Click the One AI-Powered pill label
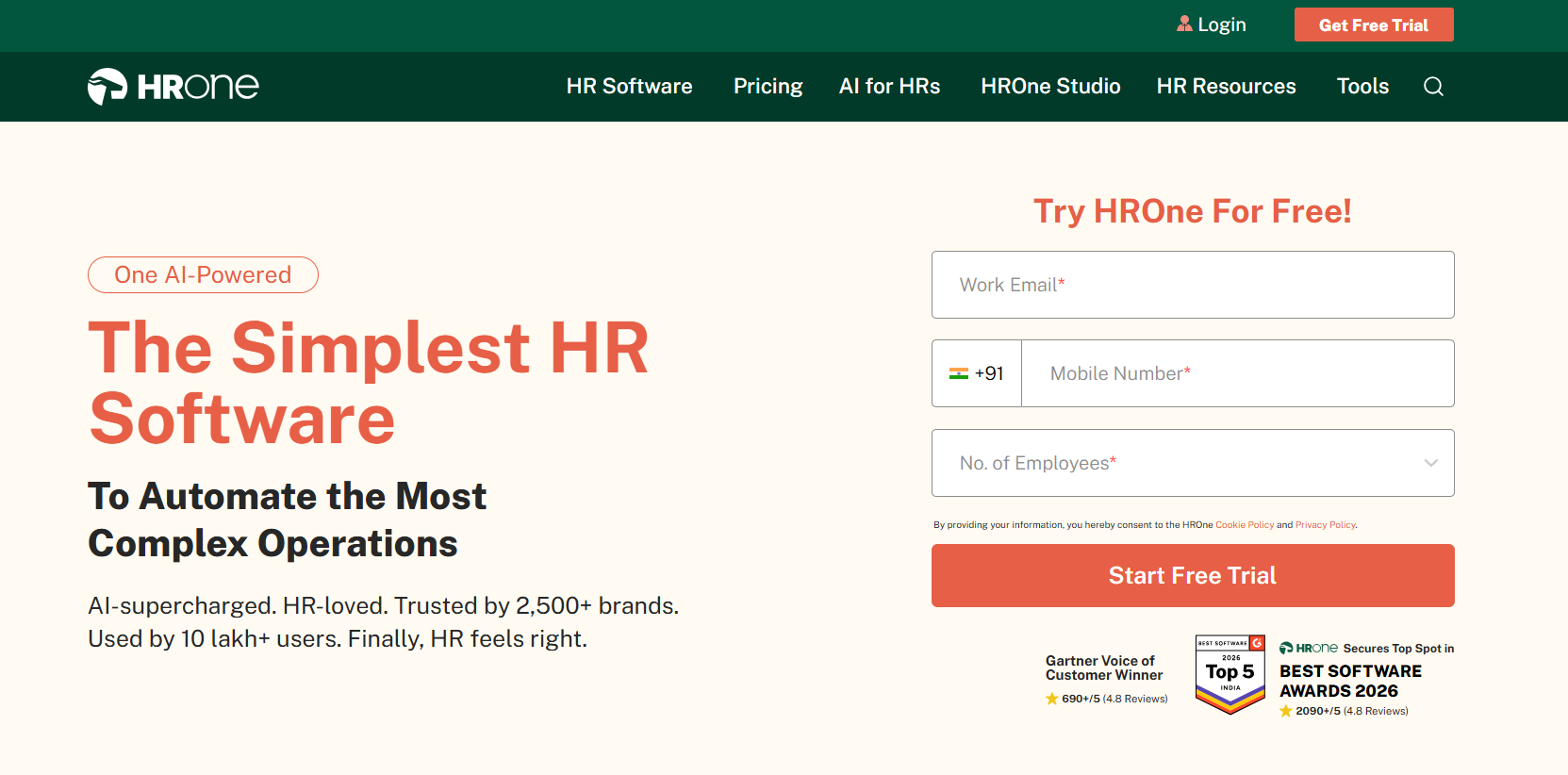The image size is (1568, 775). (203, 274)
